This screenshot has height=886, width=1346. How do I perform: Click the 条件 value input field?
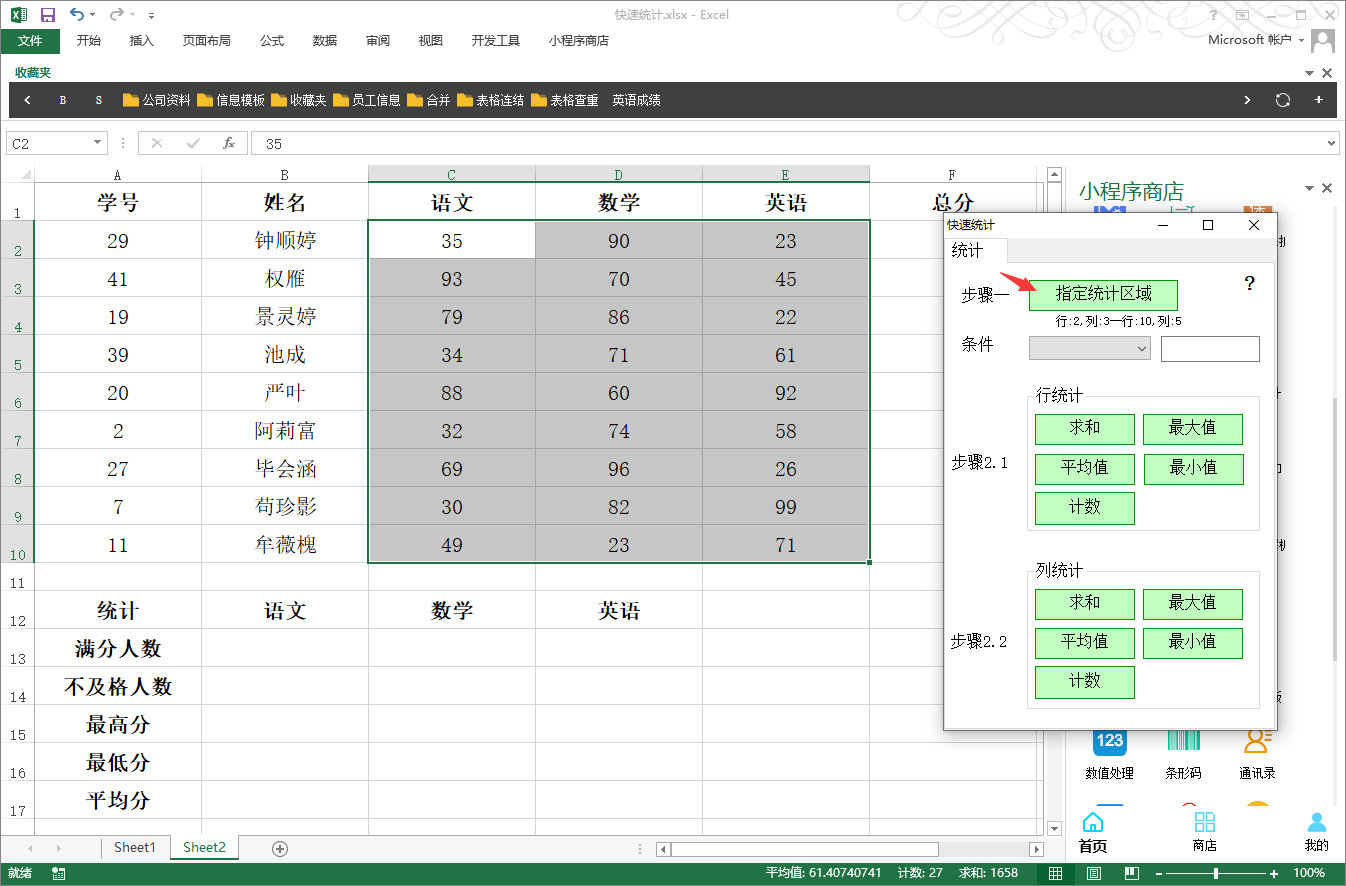(1210, 349)
